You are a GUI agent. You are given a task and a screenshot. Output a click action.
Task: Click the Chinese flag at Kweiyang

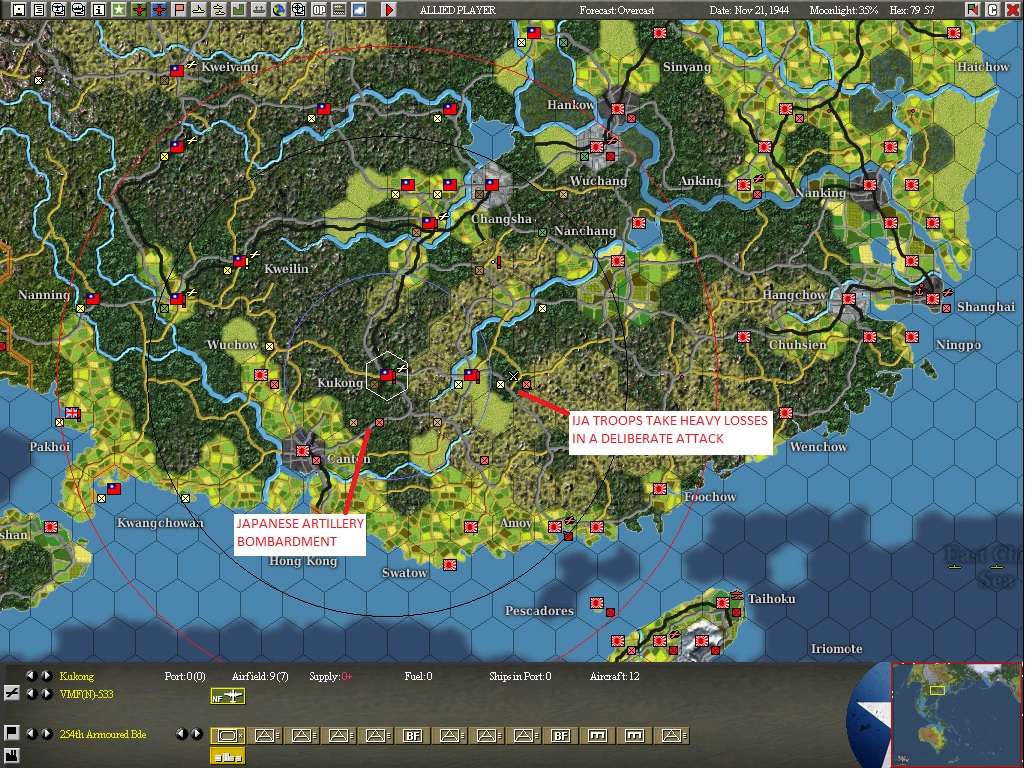pyautogui.click(x=176, y=70)
